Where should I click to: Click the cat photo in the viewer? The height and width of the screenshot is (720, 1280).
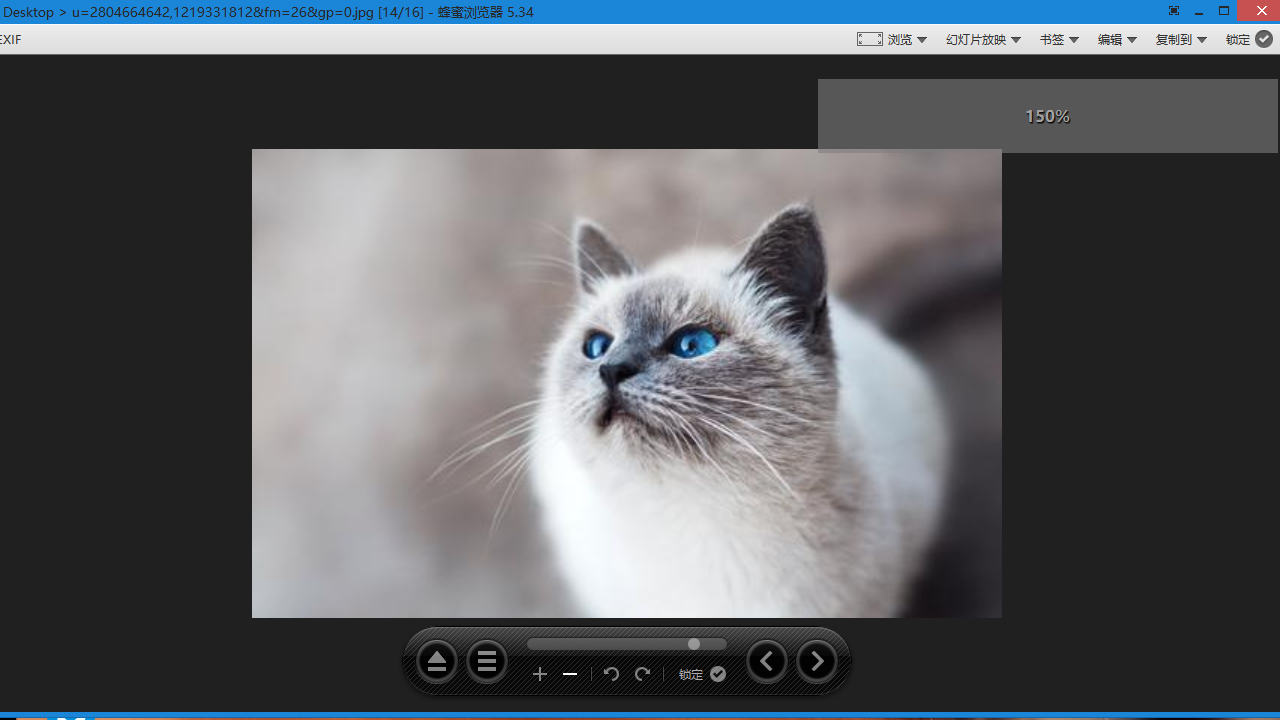click(x=626, y=383)
